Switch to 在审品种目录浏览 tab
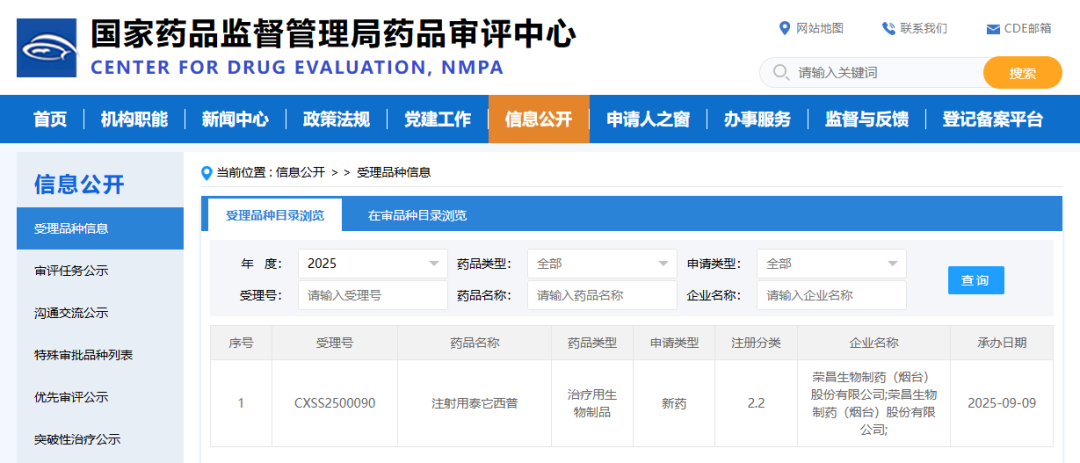 point(417,215)
